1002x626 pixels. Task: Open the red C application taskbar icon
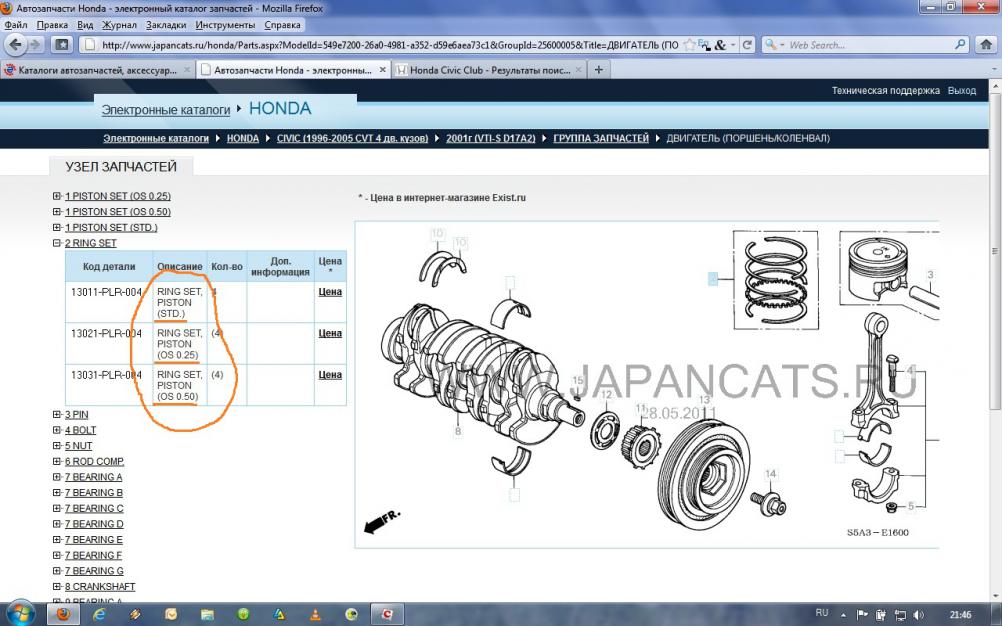pos(387,615)
